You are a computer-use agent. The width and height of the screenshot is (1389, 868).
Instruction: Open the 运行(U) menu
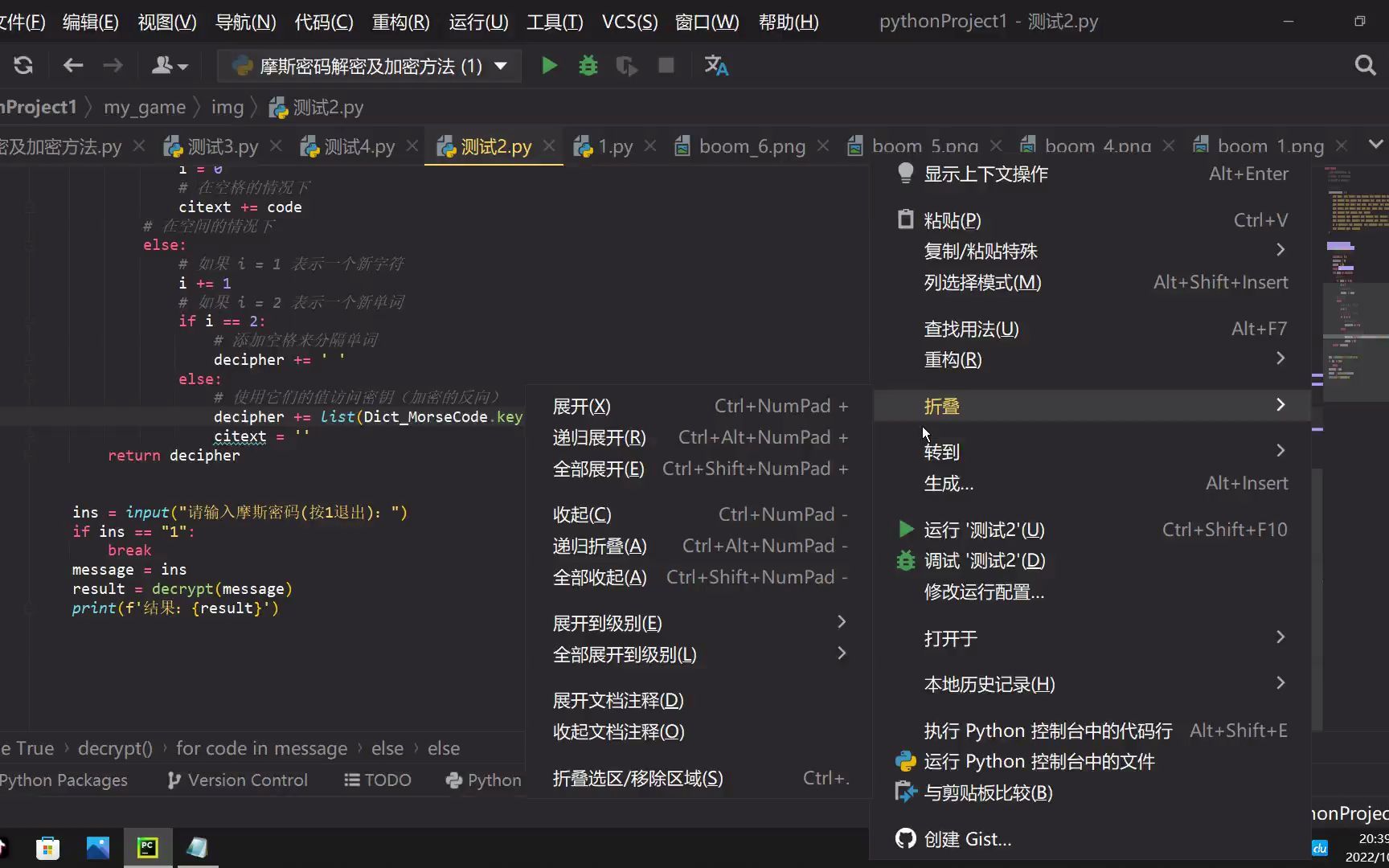click(478, 22)
